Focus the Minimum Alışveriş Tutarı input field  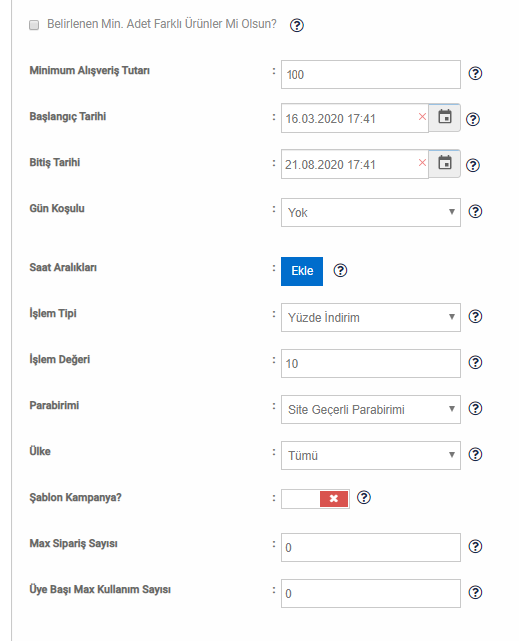[371, 74]
